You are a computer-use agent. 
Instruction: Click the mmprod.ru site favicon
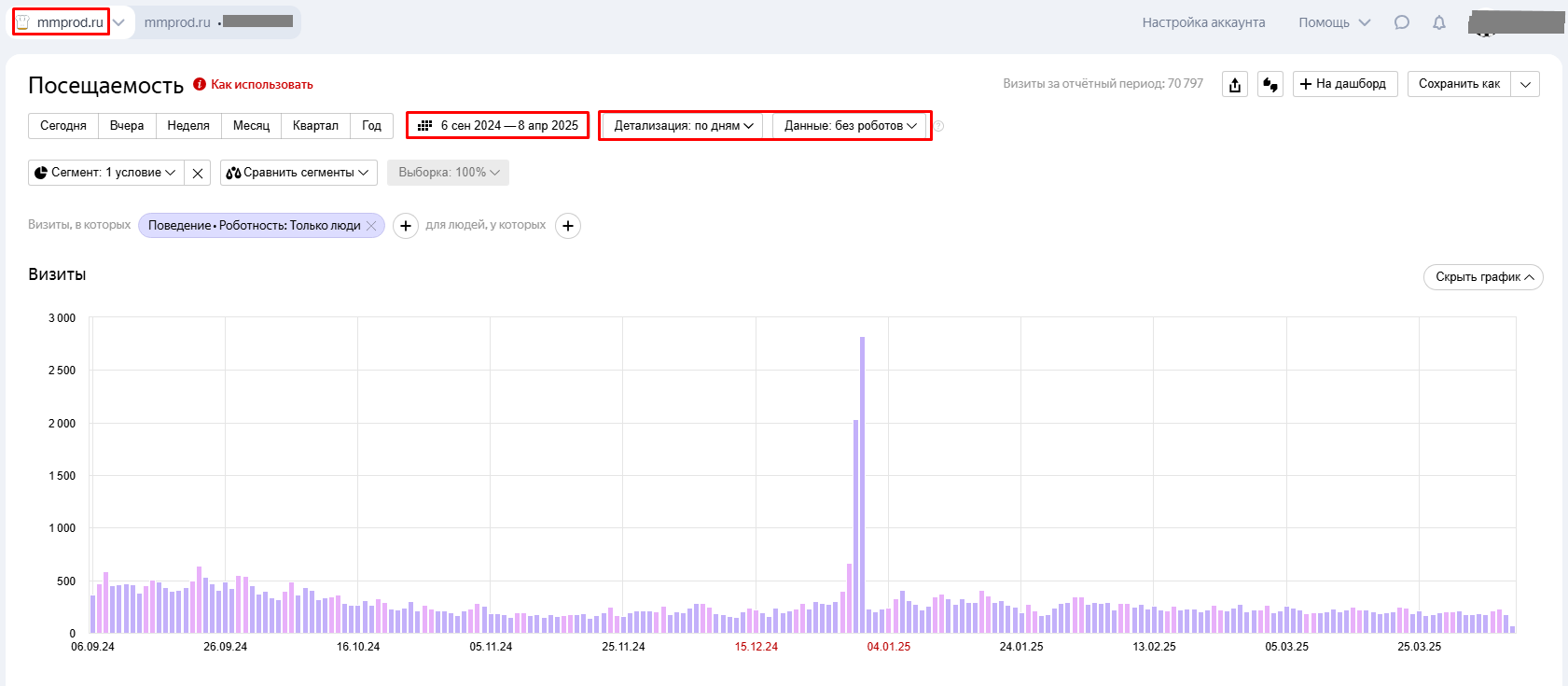23,22
